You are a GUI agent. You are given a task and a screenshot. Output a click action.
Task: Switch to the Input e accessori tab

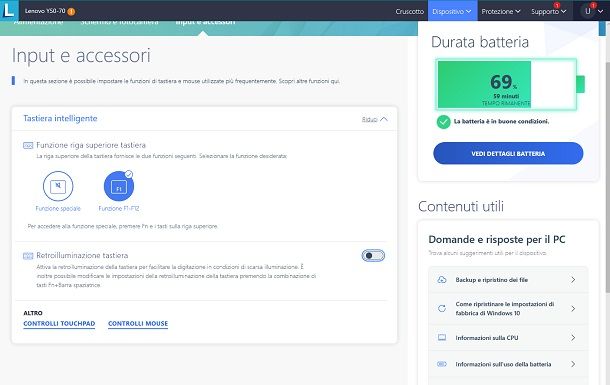click(x=205, y=22)
